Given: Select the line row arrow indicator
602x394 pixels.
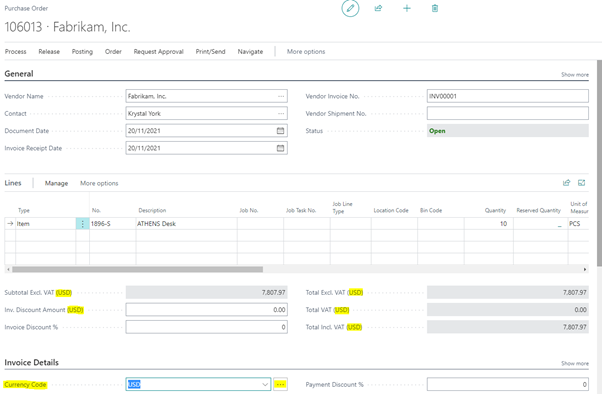Looking at the screenshot, I should 10,223.
